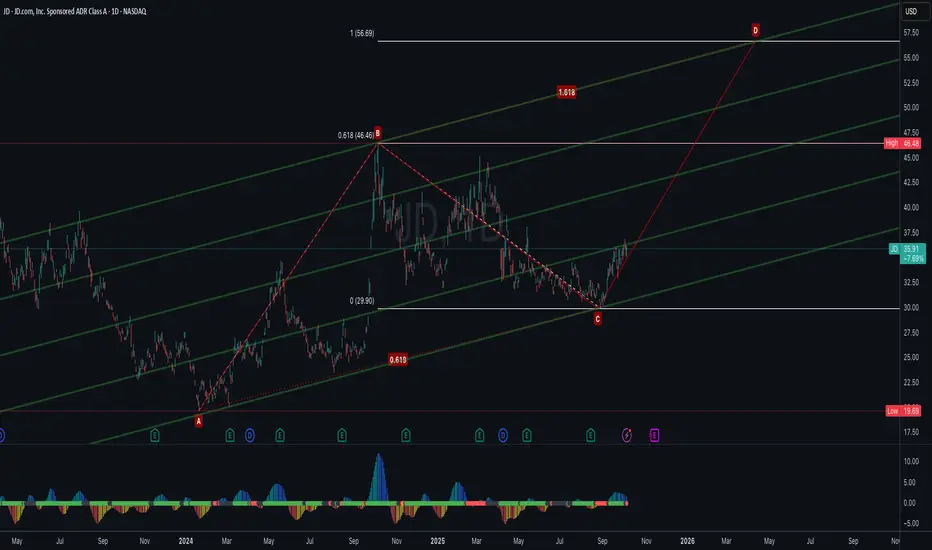Open the April 2025 dividend marker
The height and width of the screenshot is (550, 932).
(x=503, y=435)
